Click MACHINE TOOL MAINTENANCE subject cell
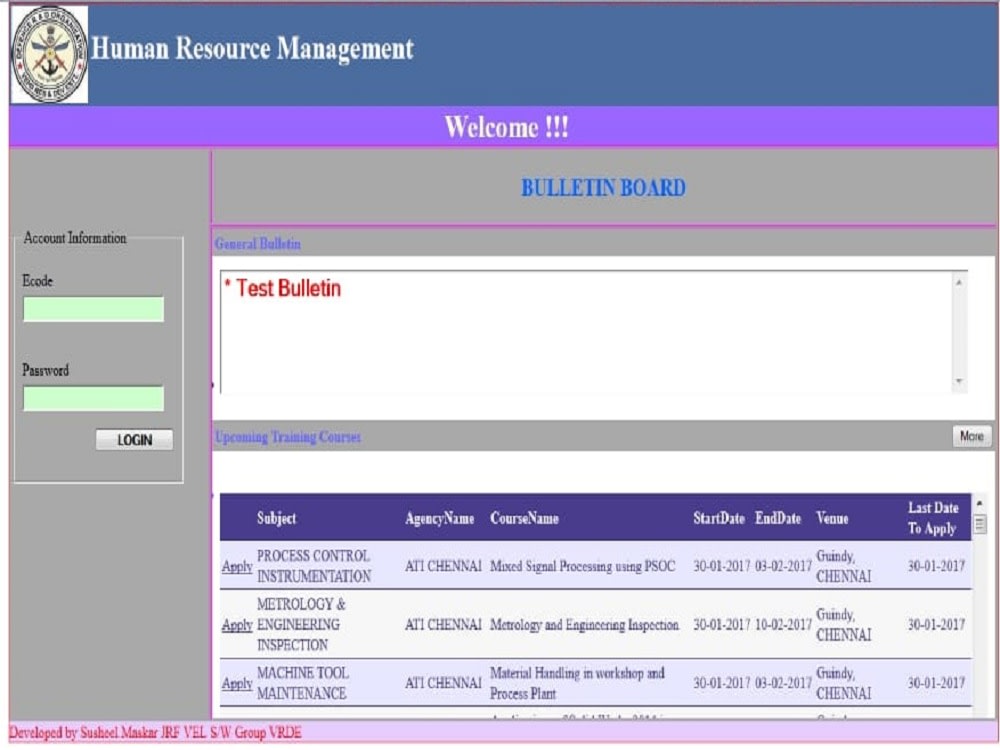The image size is (1000, 750). [x=303, y=683]
